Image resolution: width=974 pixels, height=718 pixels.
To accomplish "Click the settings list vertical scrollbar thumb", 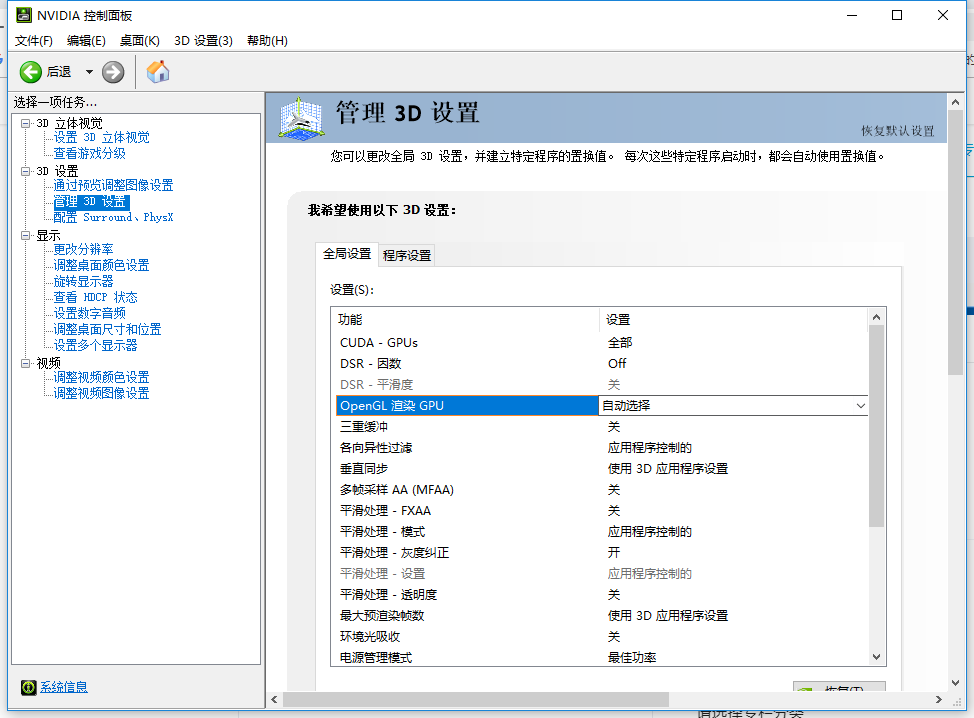I will coord(876,425).
